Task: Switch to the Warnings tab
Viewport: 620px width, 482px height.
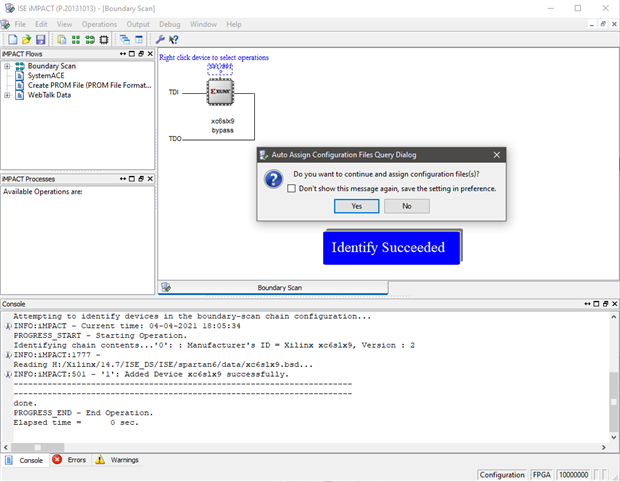Action: (118, 460)
